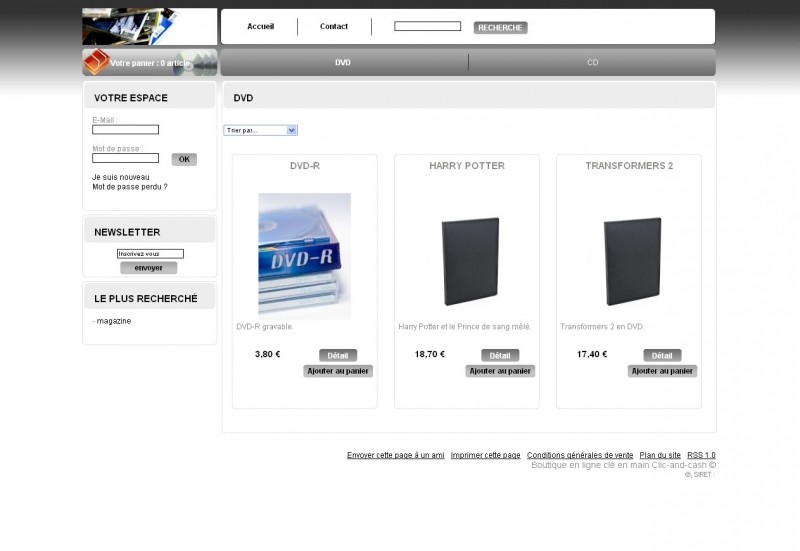This screenshot has width=800, height=551.
Task: Click the site logo banner image
Action: pyautogui.click(x=149, y=27)
